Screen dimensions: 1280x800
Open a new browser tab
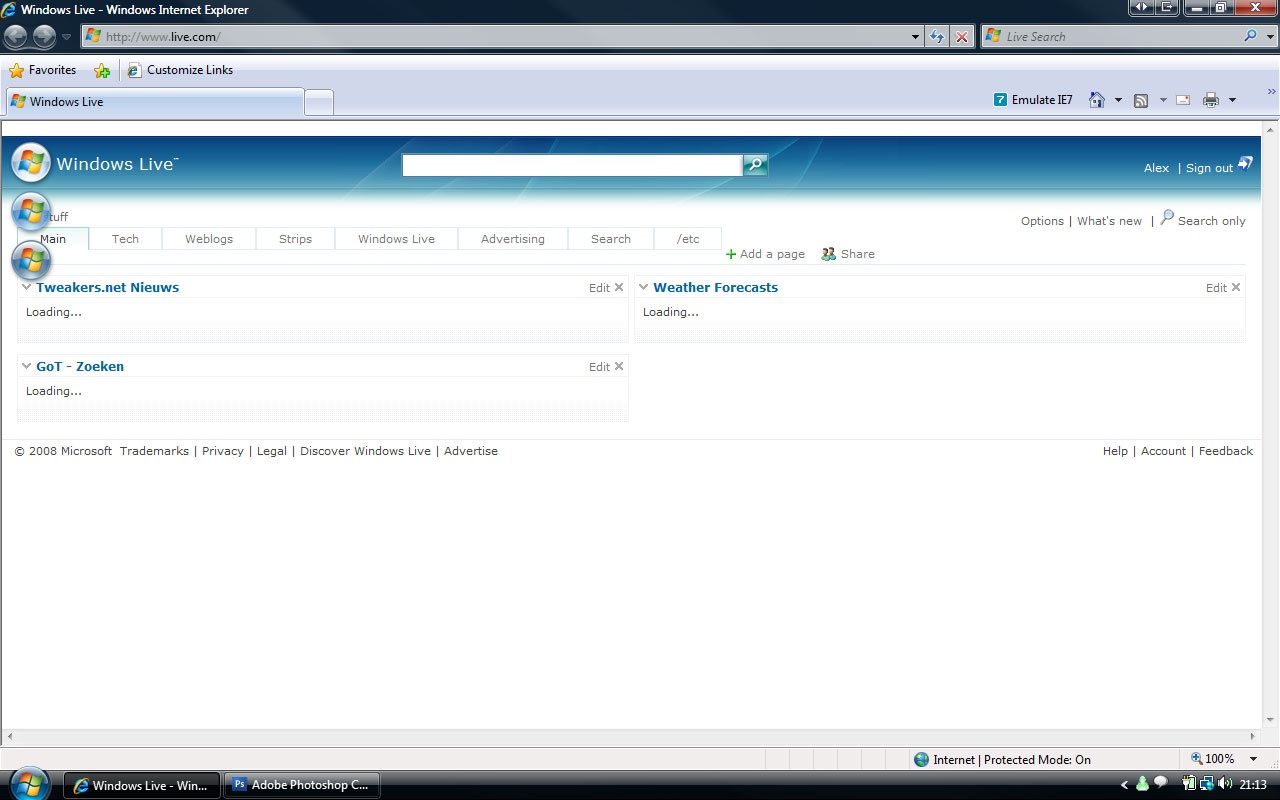(319, 102)
